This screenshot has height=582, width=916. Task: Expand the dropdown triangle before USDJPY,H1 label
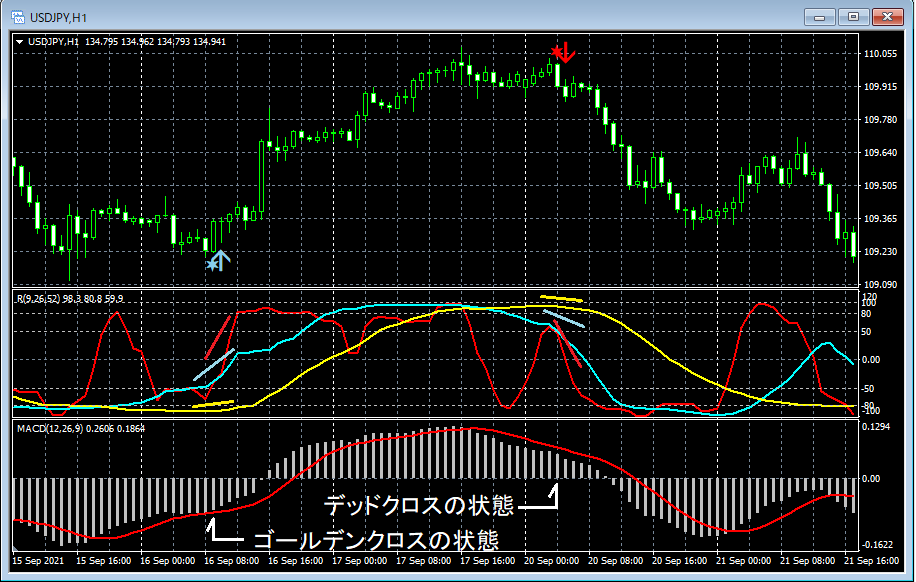point(20,42)
